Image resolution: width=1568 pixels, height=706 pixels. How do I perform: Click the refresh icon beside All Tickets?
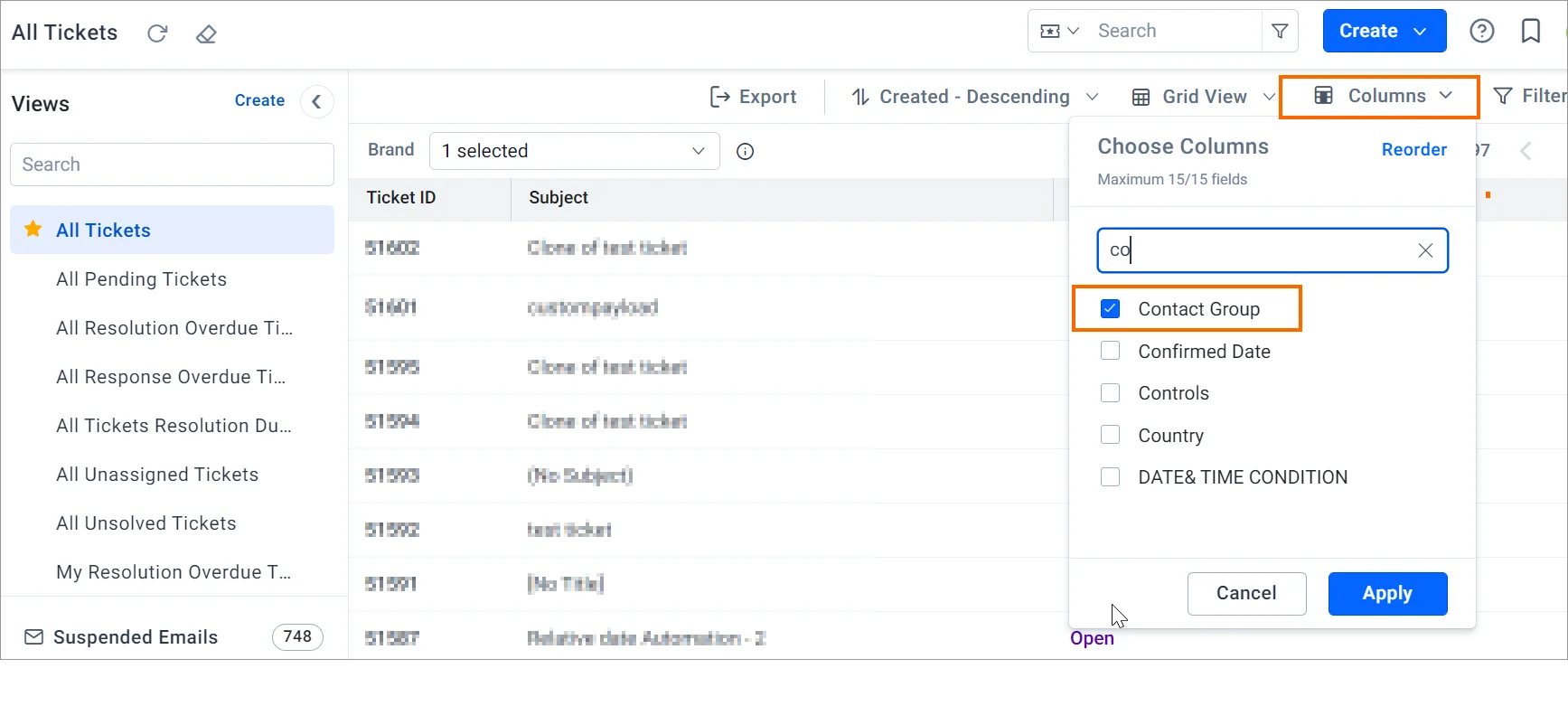tap(157, 33)
